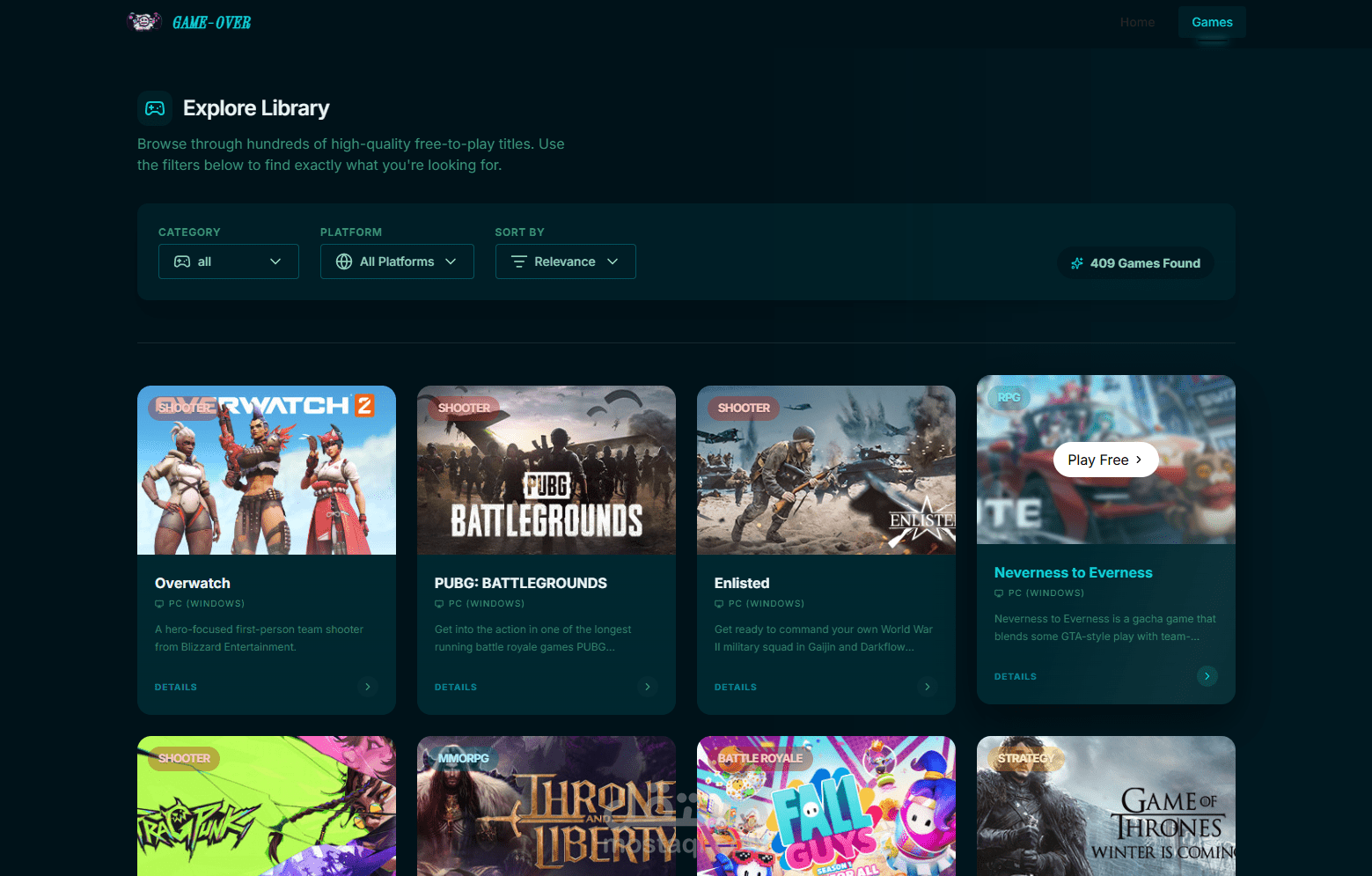Click the monitor icon under PUBG title

[439, 604]
